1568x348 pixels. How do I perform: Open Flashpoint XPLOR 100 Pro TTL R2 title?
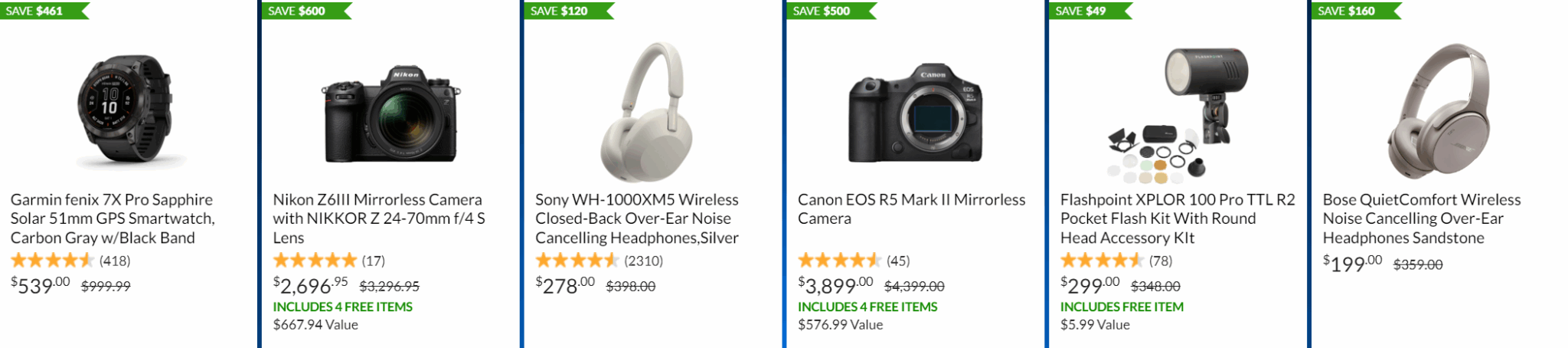click(1177, 218)
